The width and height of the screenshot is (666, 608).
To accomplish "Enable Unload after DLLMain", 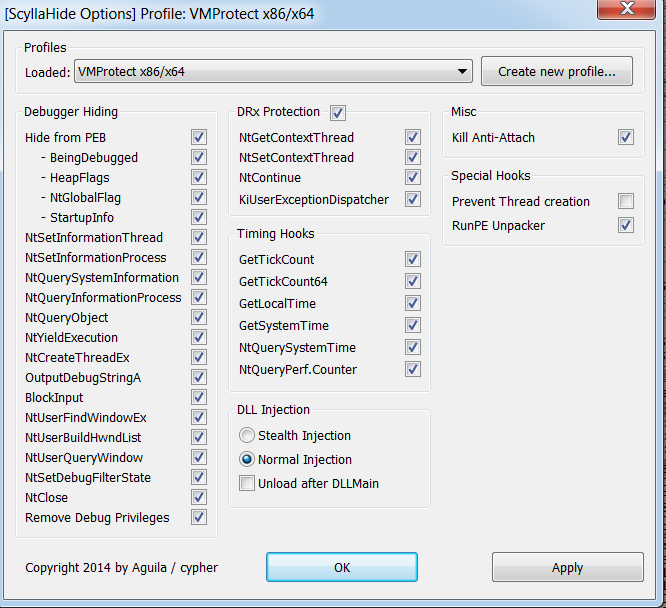I will [x=247, y=484].
